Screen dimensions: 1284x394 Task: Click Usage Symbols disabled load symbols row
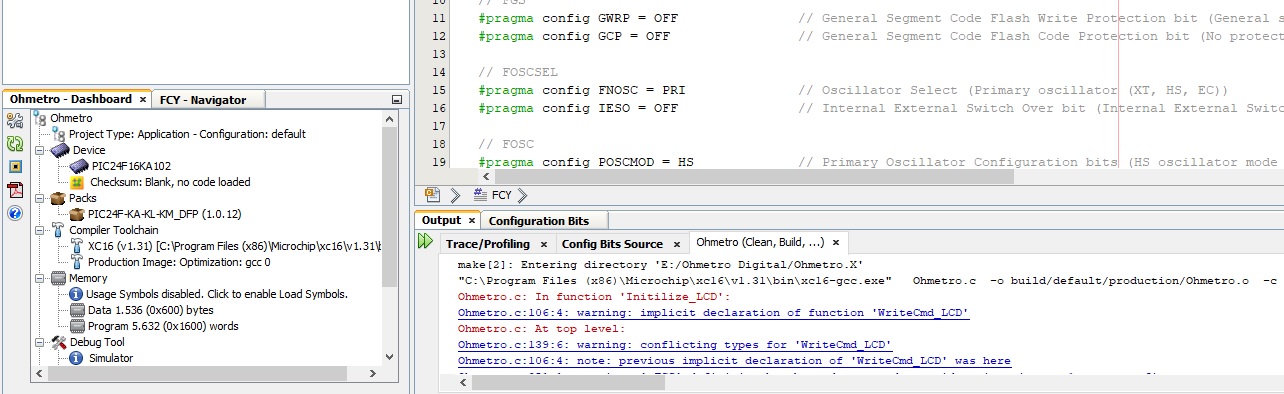coord(217,294)
